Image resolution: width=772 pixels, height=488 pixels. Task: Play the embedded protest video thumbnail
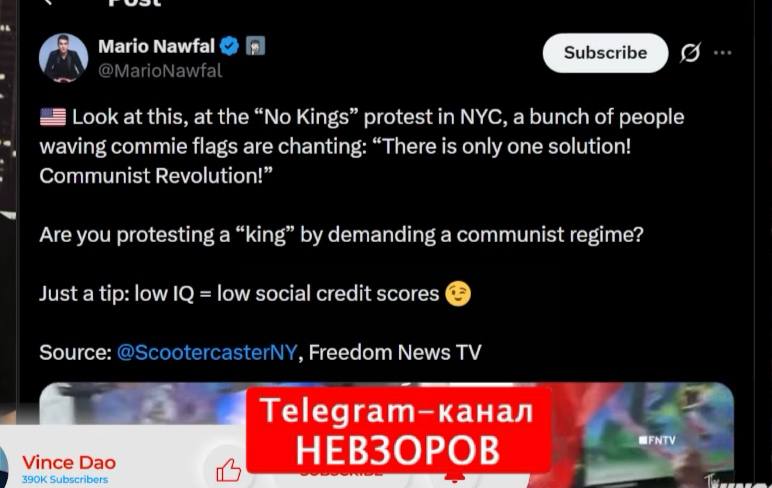(386, 435)
